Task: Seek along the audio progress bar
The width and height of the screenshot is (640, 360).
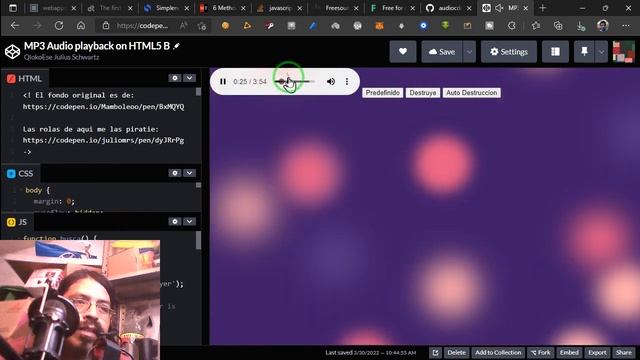Action: tap(295, 82)
